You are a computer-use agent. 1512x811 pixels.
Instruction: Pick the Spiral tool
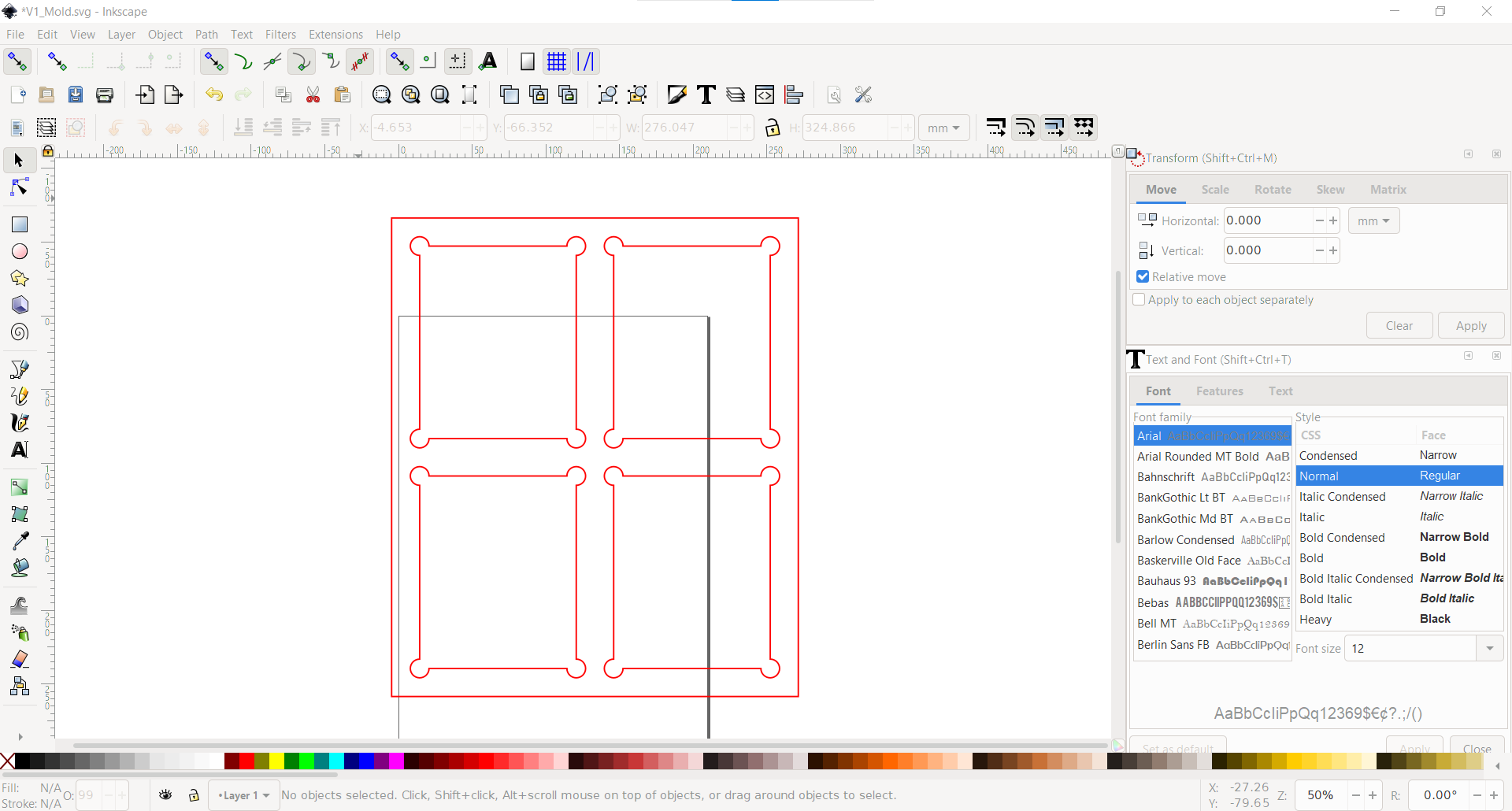click(x=20, y=332)
